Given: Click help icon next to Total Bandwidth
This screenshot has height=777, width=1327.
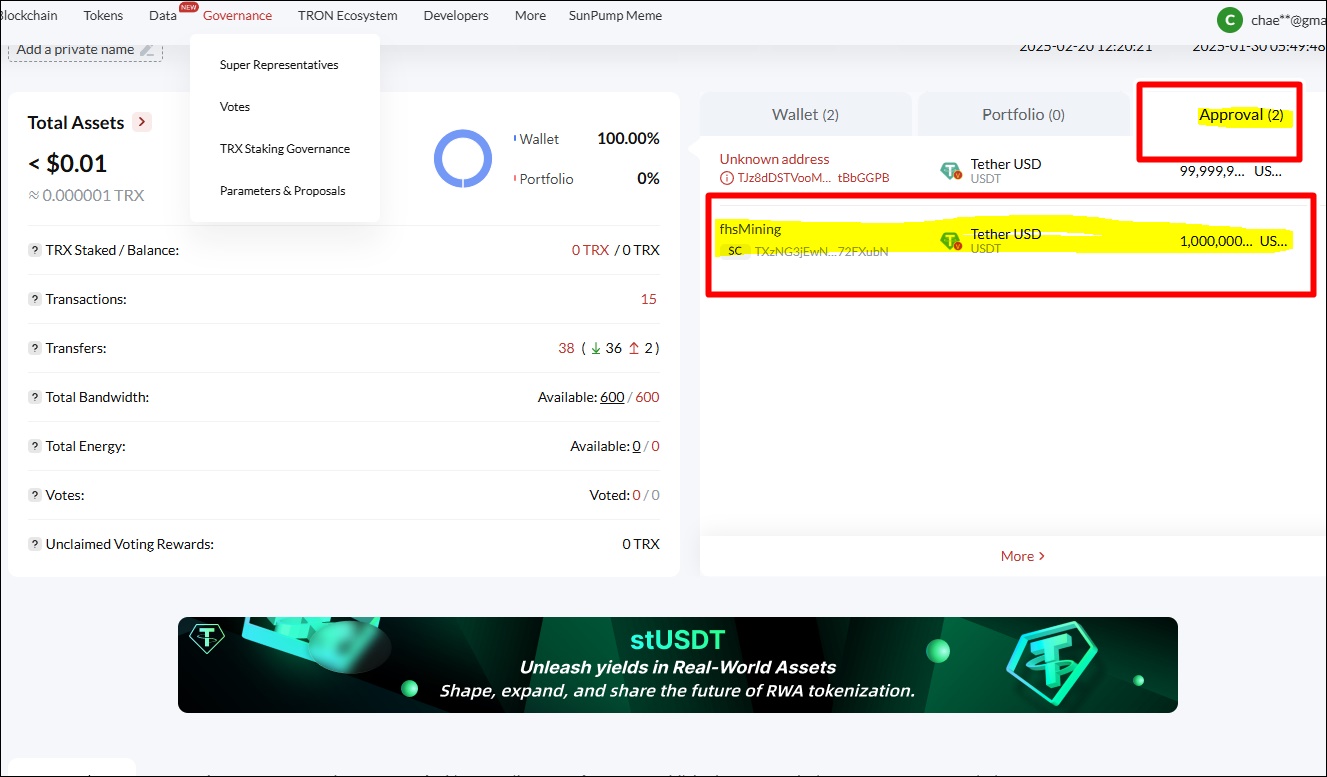Looking at the screenshot, I should coord(35,397).
